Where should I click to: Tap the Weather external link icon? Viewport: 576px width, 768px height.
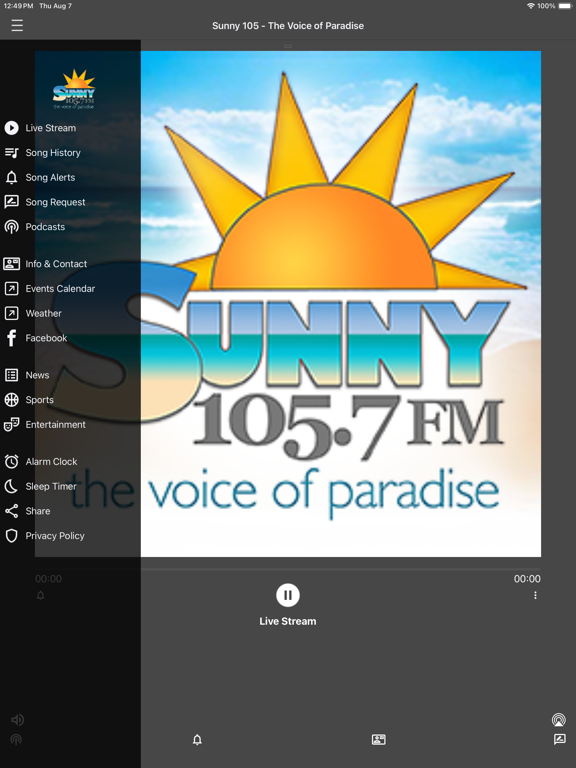11,313
